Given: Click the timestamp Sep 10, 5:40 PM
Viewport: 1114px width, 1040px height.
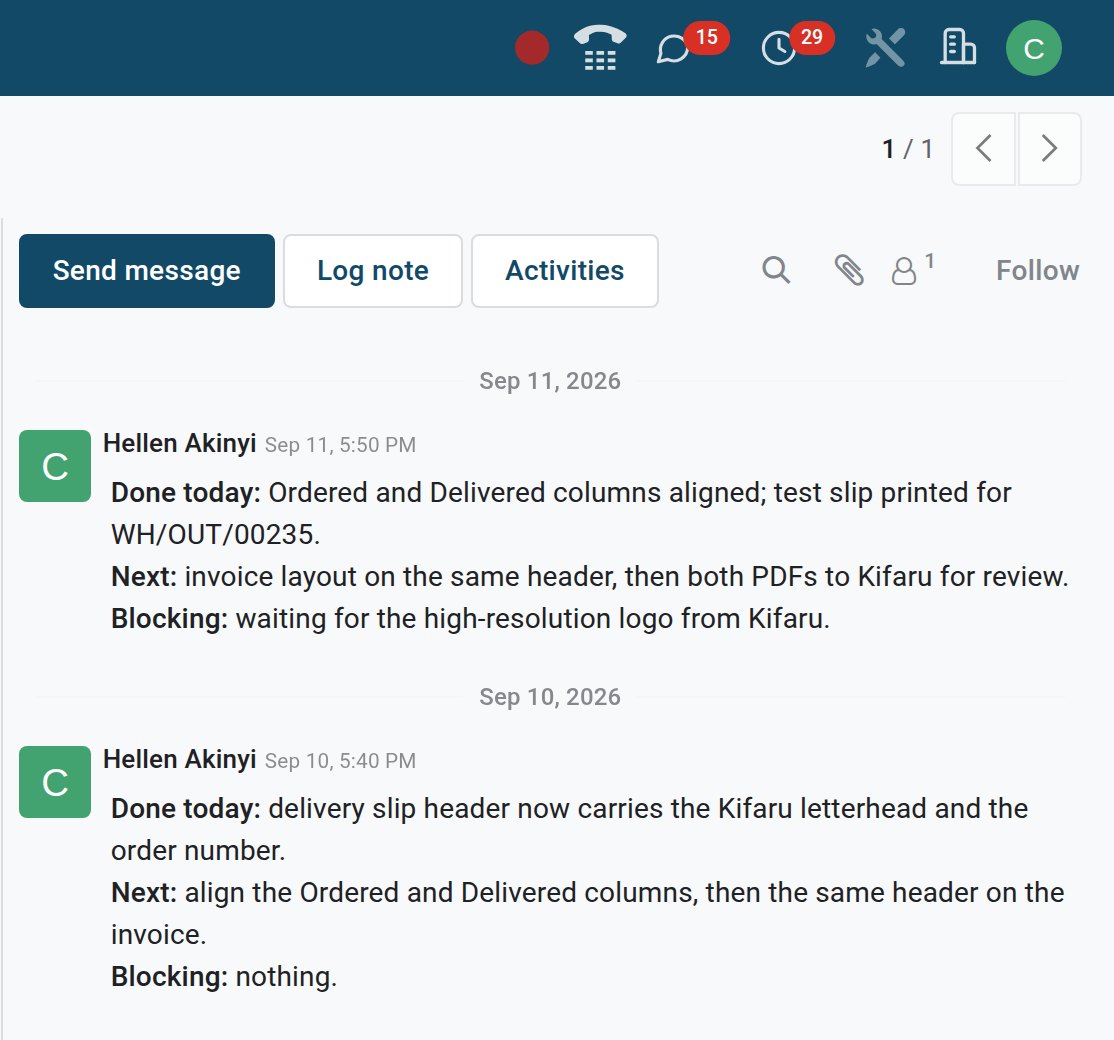Looking at the screenshot, I should point(340,762).
